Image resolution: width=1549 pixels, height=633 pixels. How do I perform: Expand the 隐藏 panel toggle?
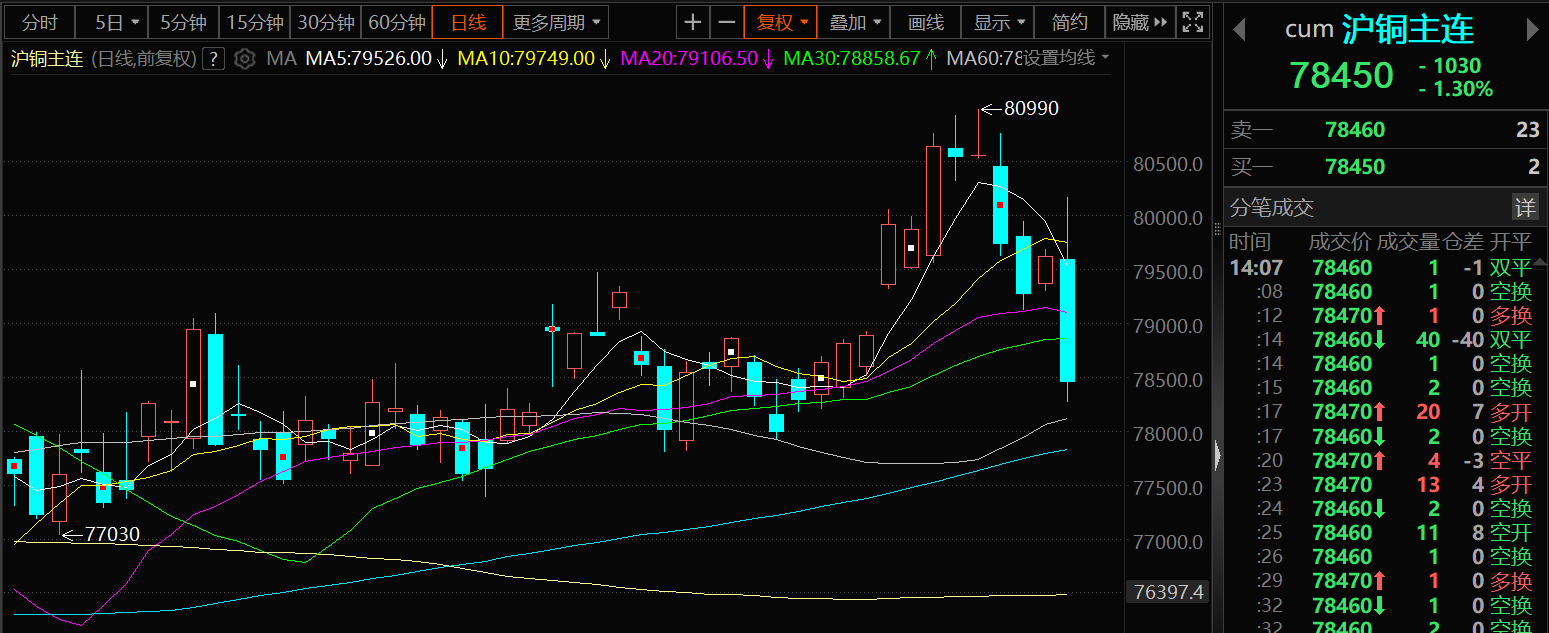click(1140, 22)
